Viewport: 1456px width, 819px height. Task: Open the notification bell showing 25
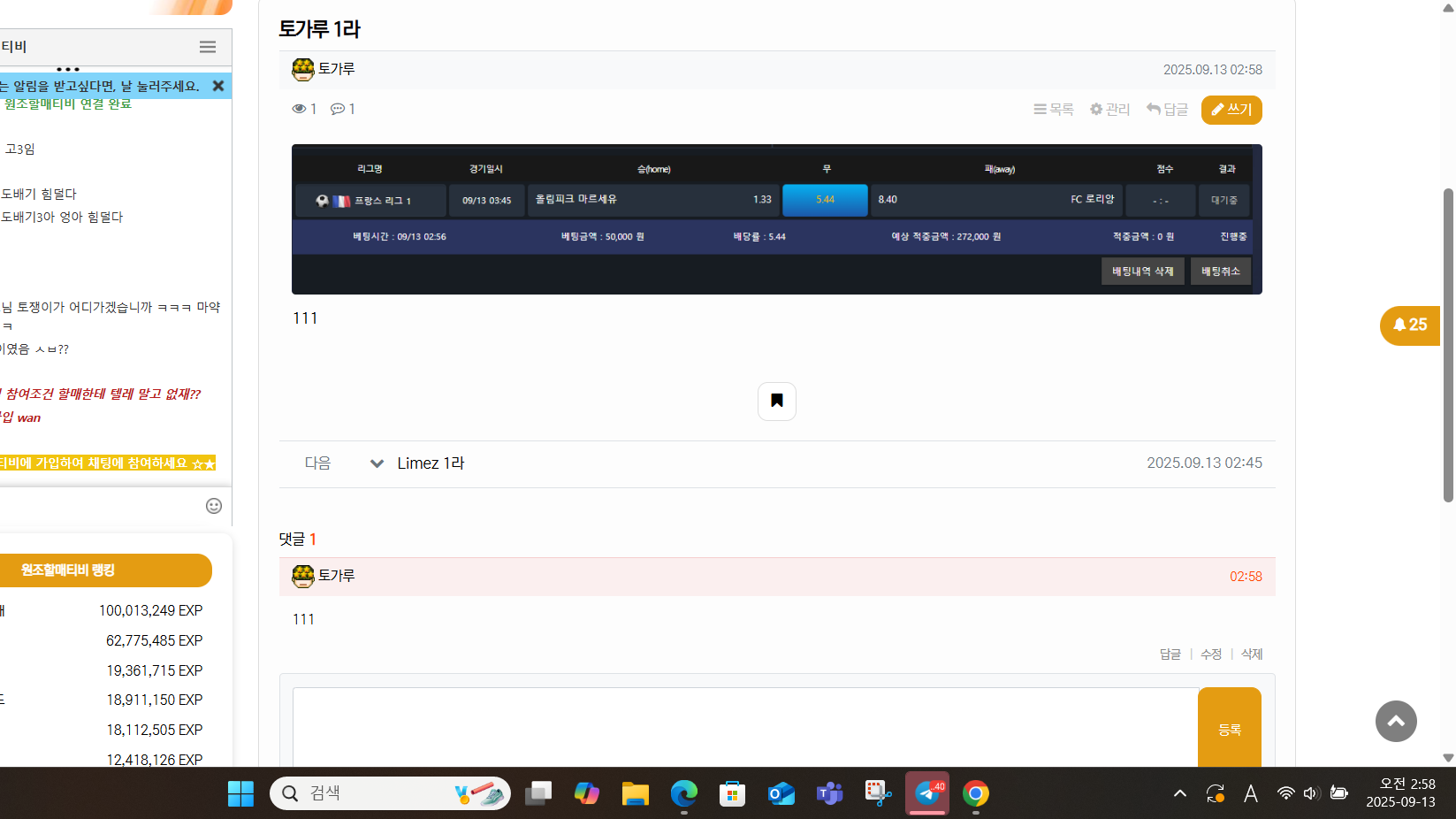1409,325
